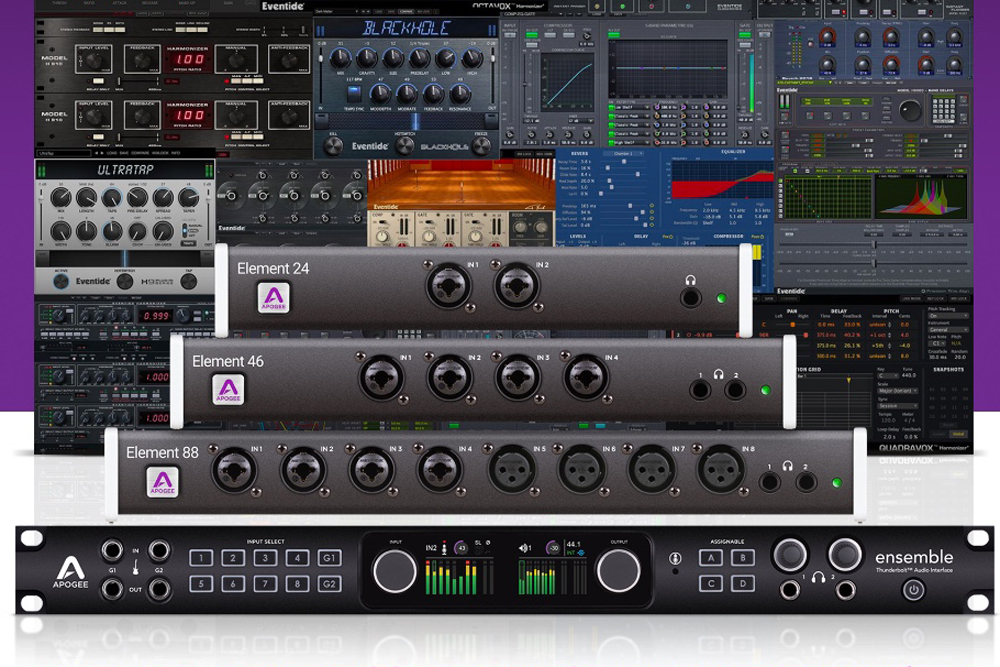Click the IN8 XLR input on Element 88

click(721, 470)
